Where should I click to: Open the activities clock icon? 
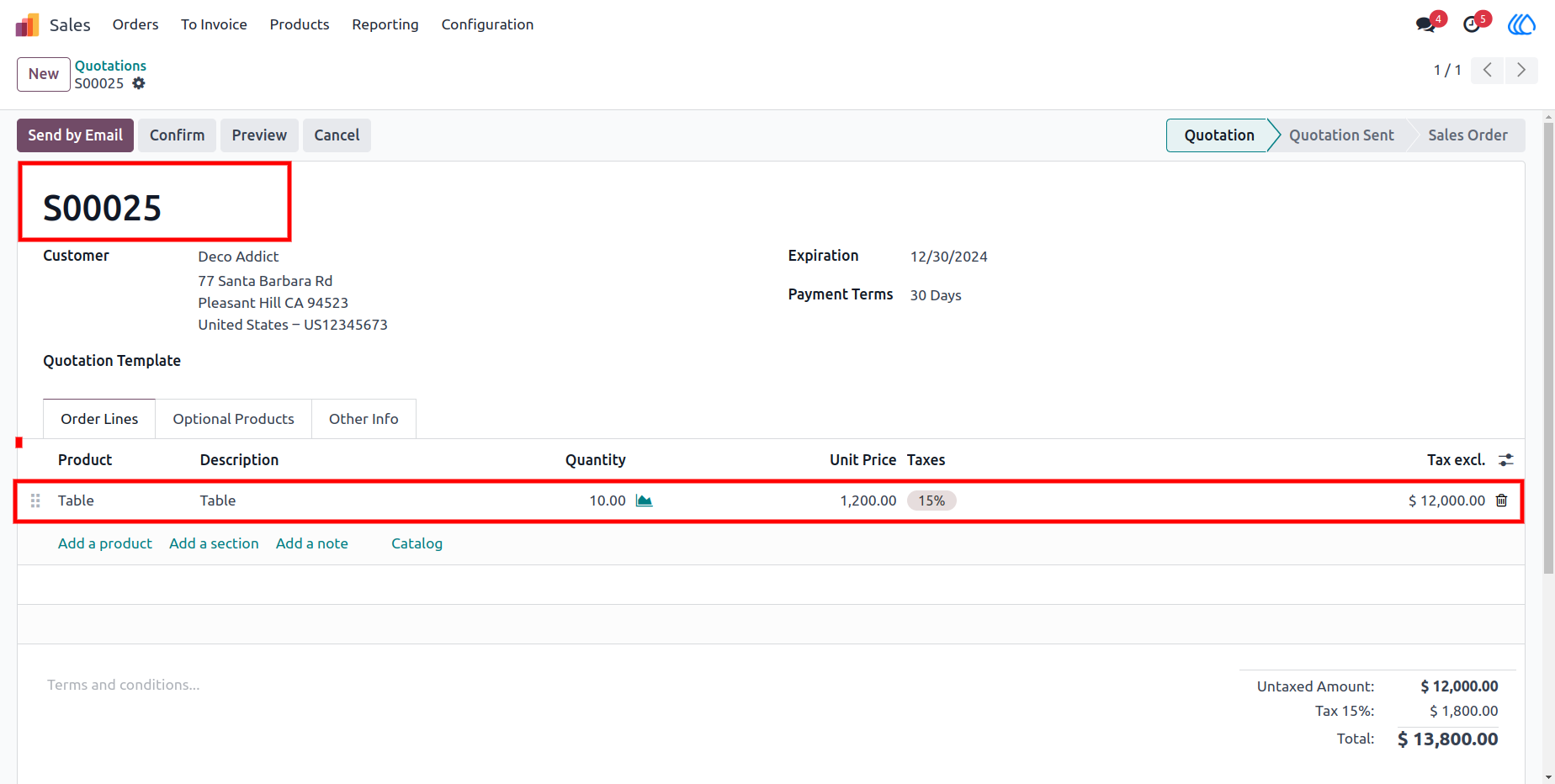pos(1472,24)
